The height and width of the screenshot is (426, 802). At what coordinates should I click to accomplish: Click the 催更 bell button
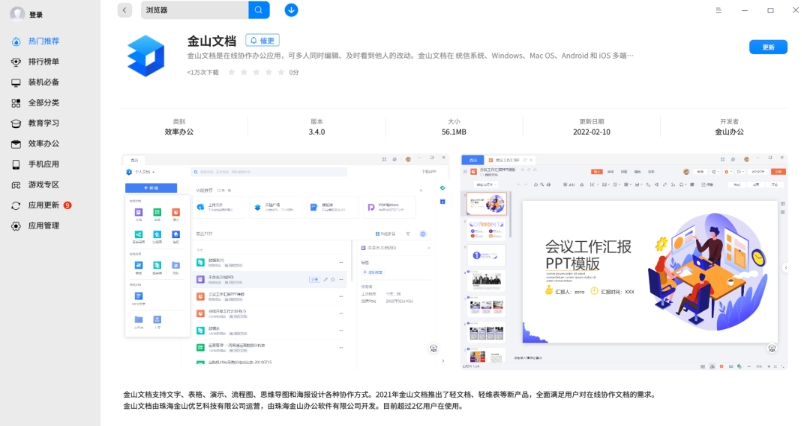click(x=262, y=40)
